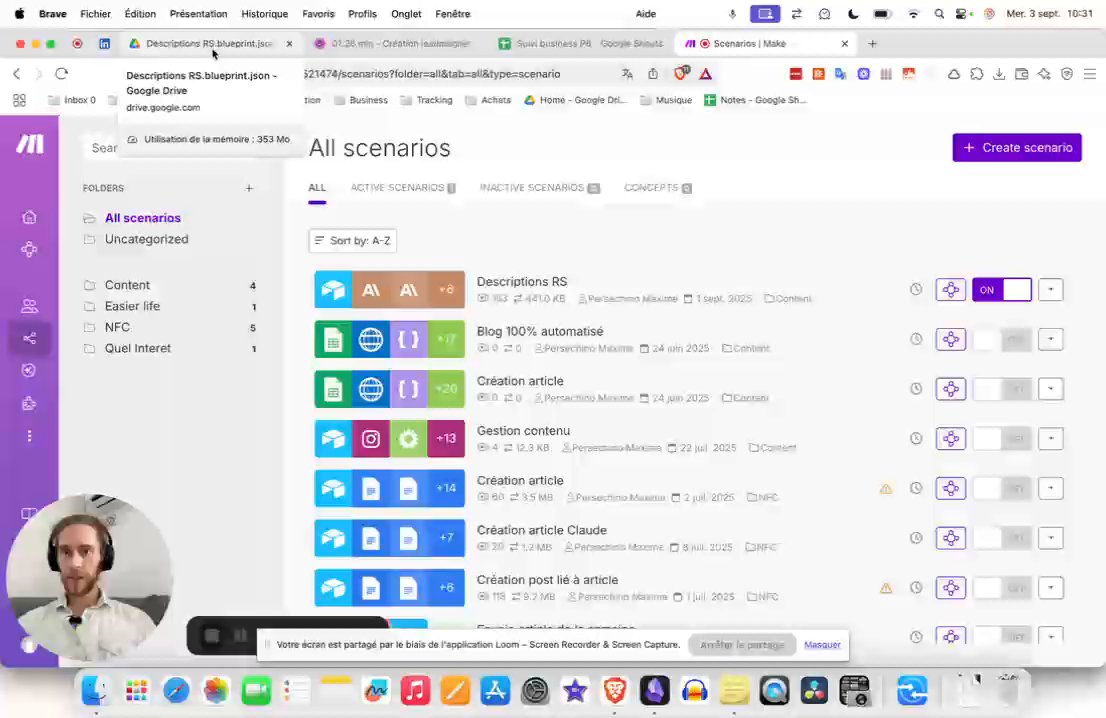This screenshot has height=718, width=1106.
Task: Expand options arrow for Descriptions RS
Action: [1050, 289]
